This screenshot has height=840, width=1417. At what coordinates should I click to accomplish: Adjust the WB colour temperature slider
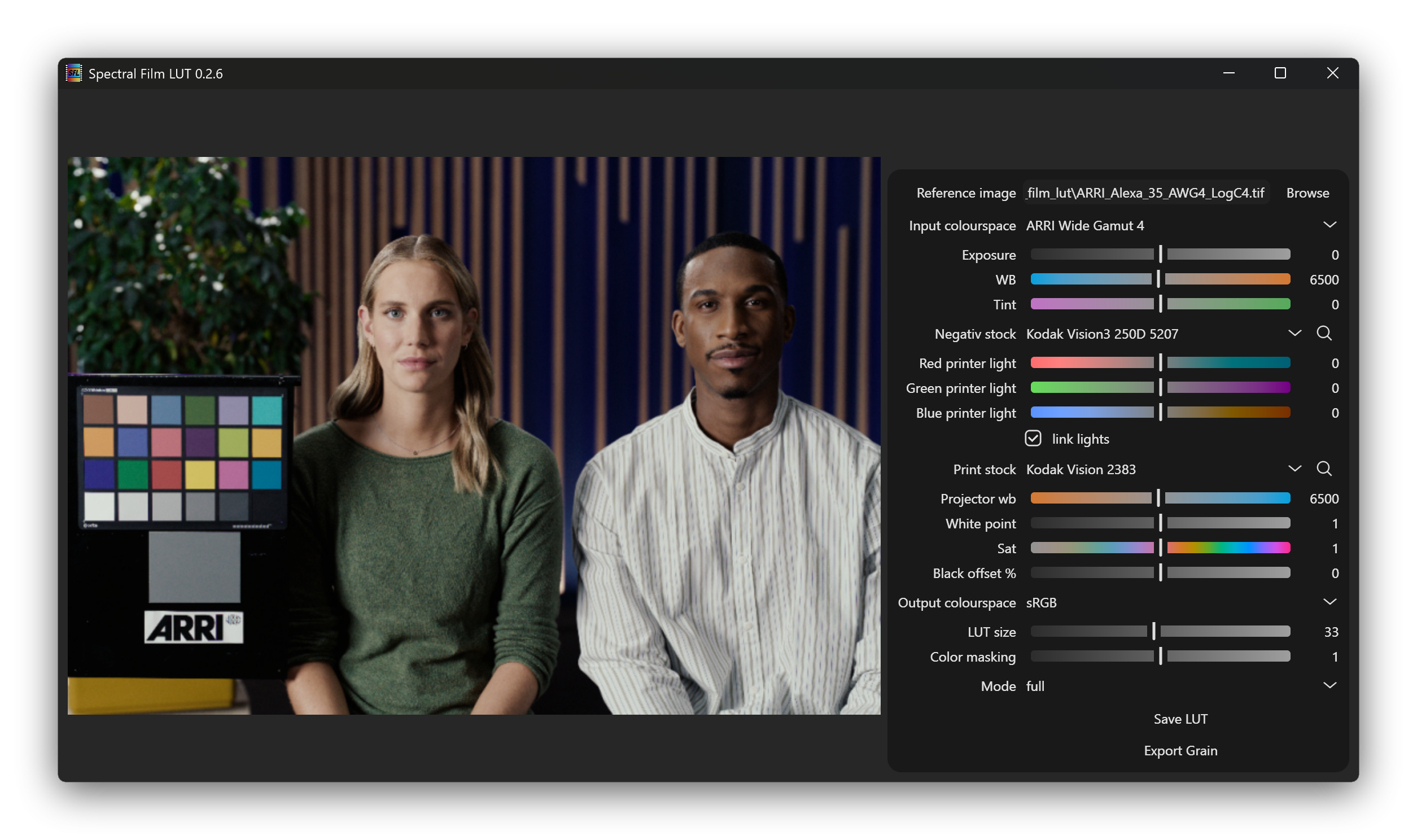tap(1160, 279)
